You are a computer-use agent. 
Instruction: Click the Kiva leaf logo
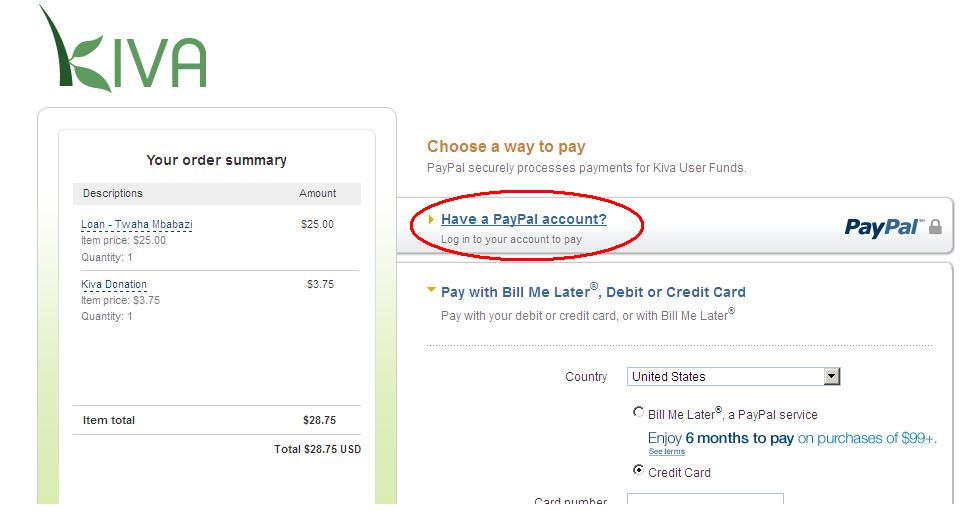tap(123, 50)
